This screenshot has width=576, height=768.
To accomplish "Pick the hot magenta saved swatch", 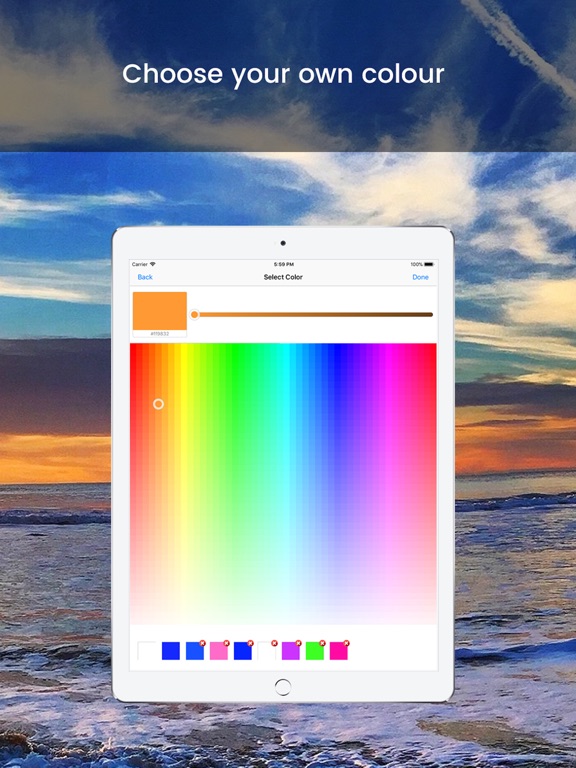I will point(338,651).
